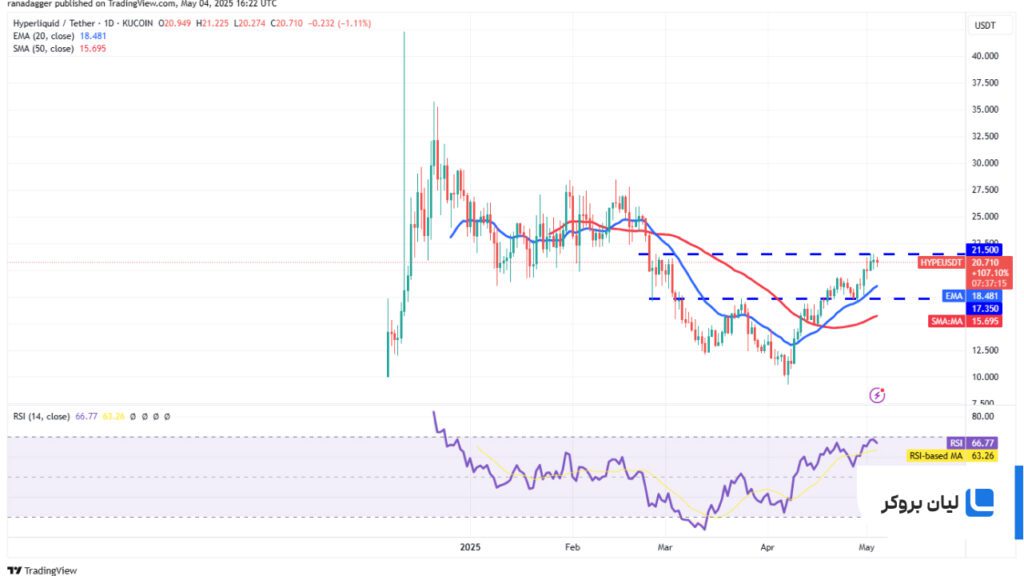Image resolution: width=1024 pixels, height=576 pixels.
Task: Click the Hyperliquid / Tether symbol title
Action: pyautogui.click(x=54, y=23)
